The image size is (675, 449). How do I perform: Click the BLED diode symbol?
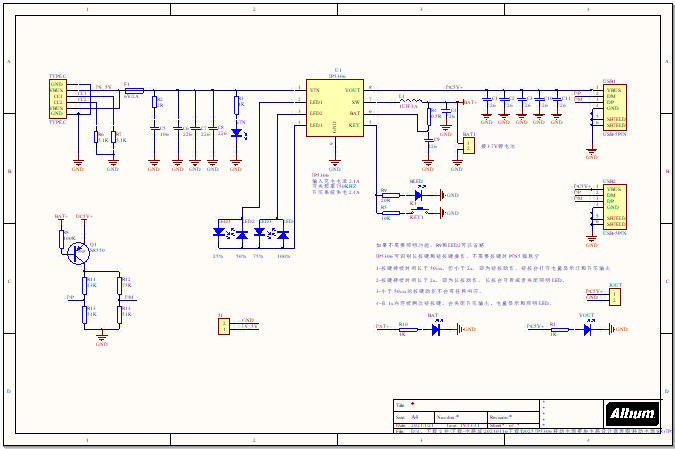pyautogui.click(x=418, y=194)
